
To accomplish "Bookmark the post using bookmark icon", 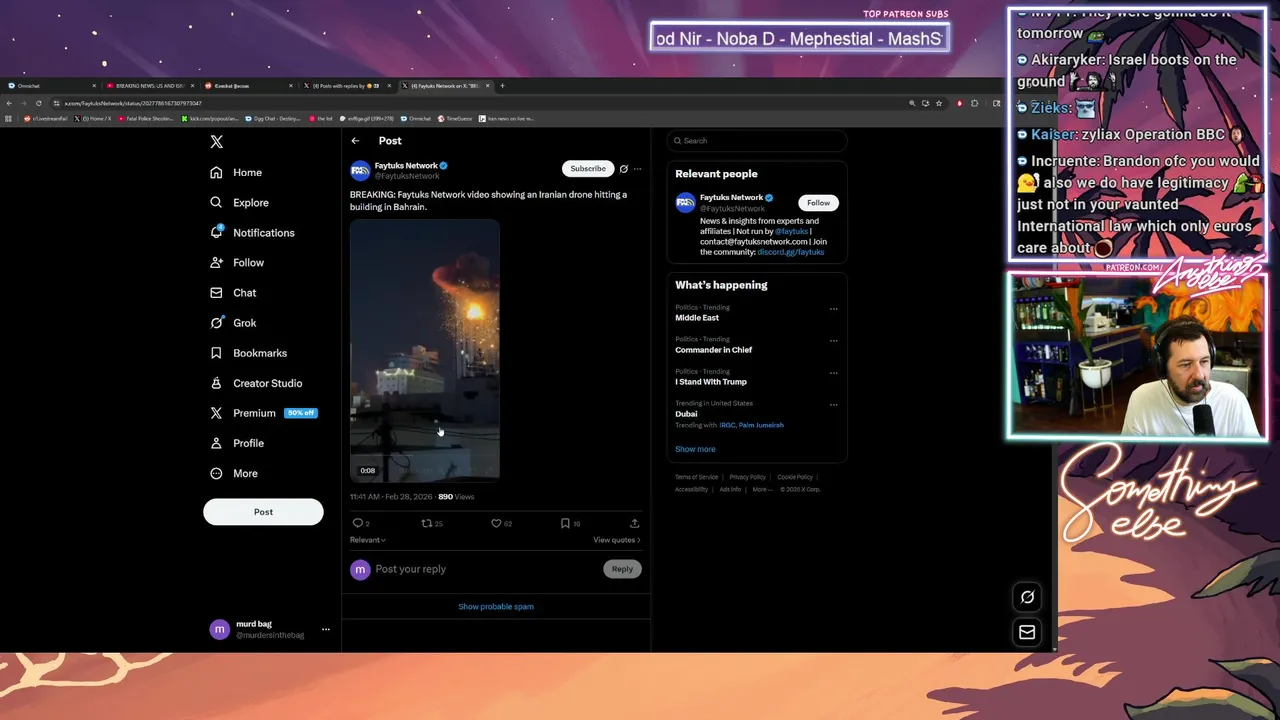I will click(x=565, y=523).
